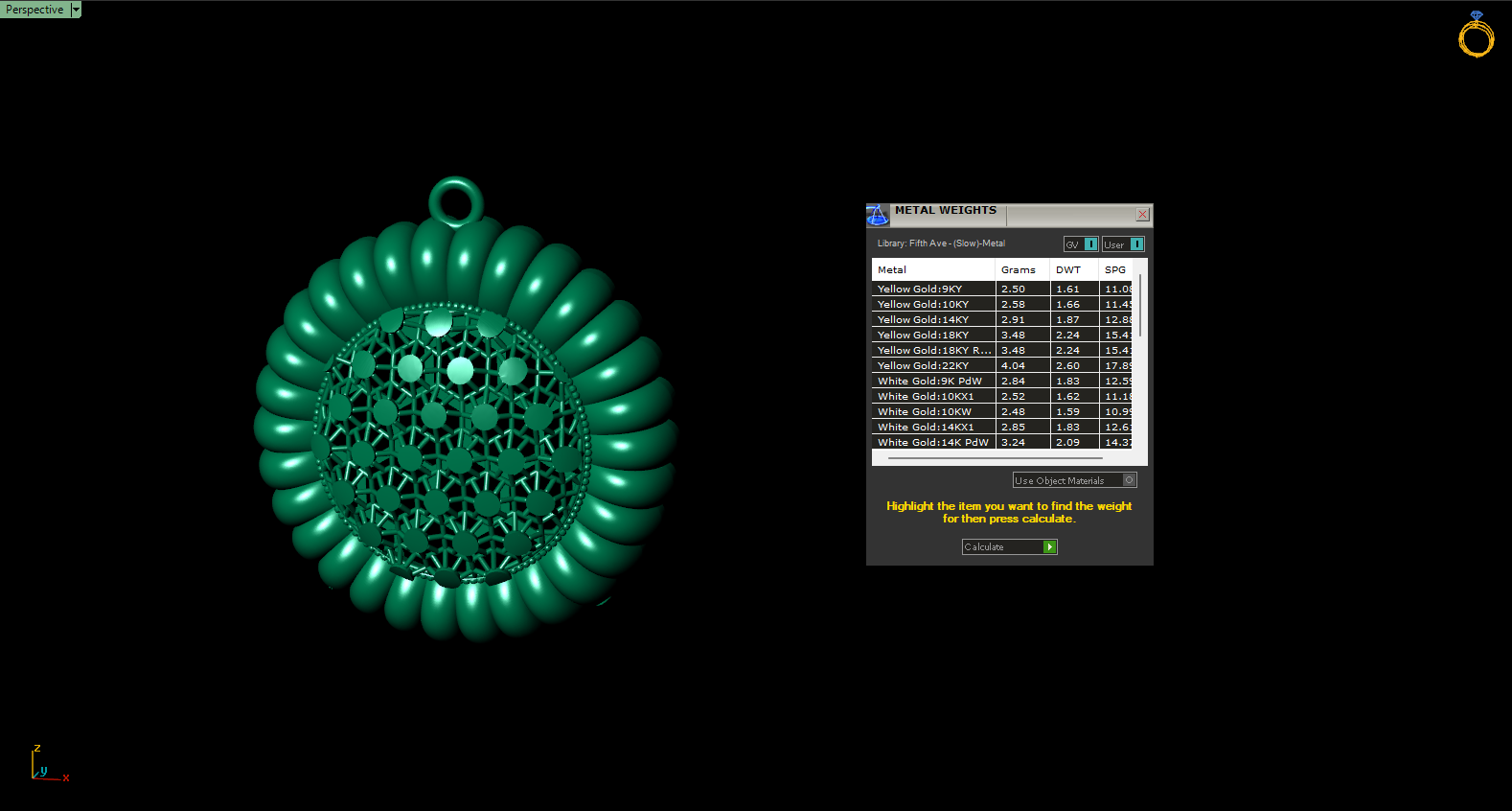
Task: Click the blue scale icon in Metal Weights header
Action: coord(877,215)
